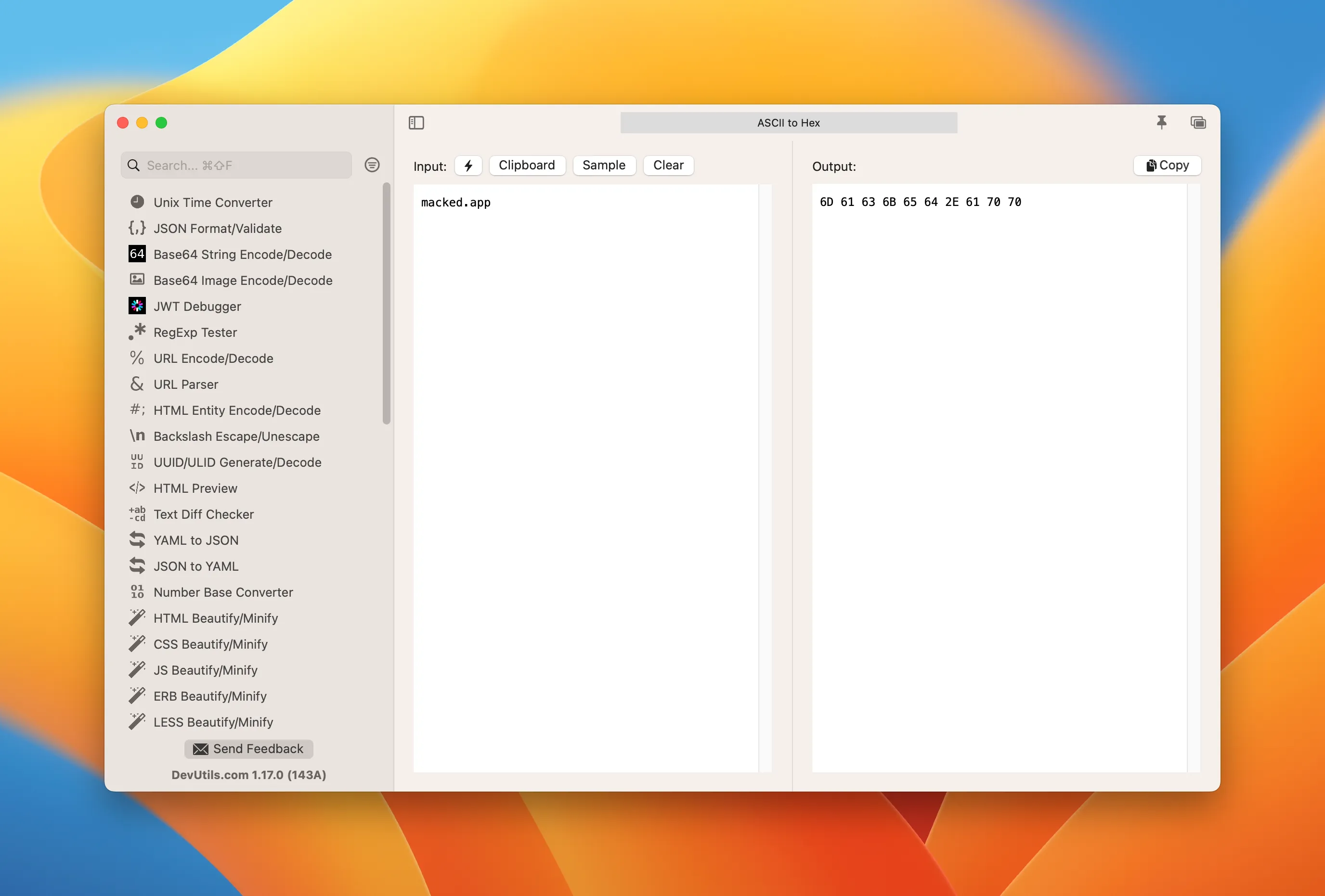Image resolution: width=1325 pixels, height=896 pixels.
Task: Open the JWT Debugger icon
Action: (137, 306)
